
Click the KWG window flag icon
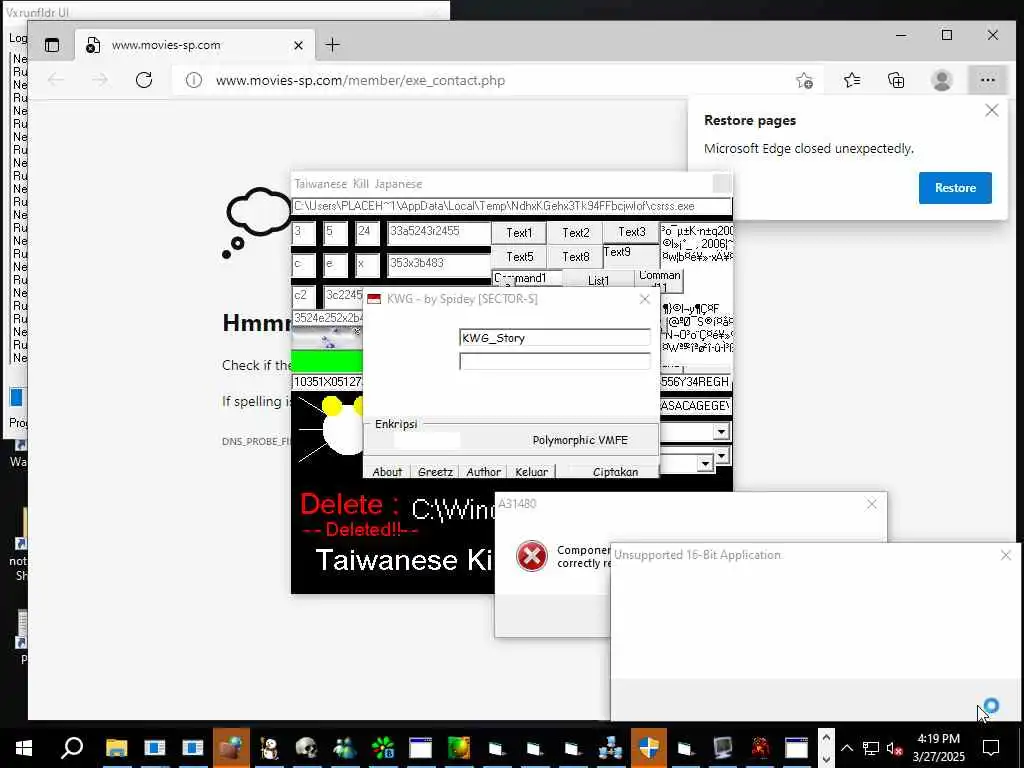[374, 299]
